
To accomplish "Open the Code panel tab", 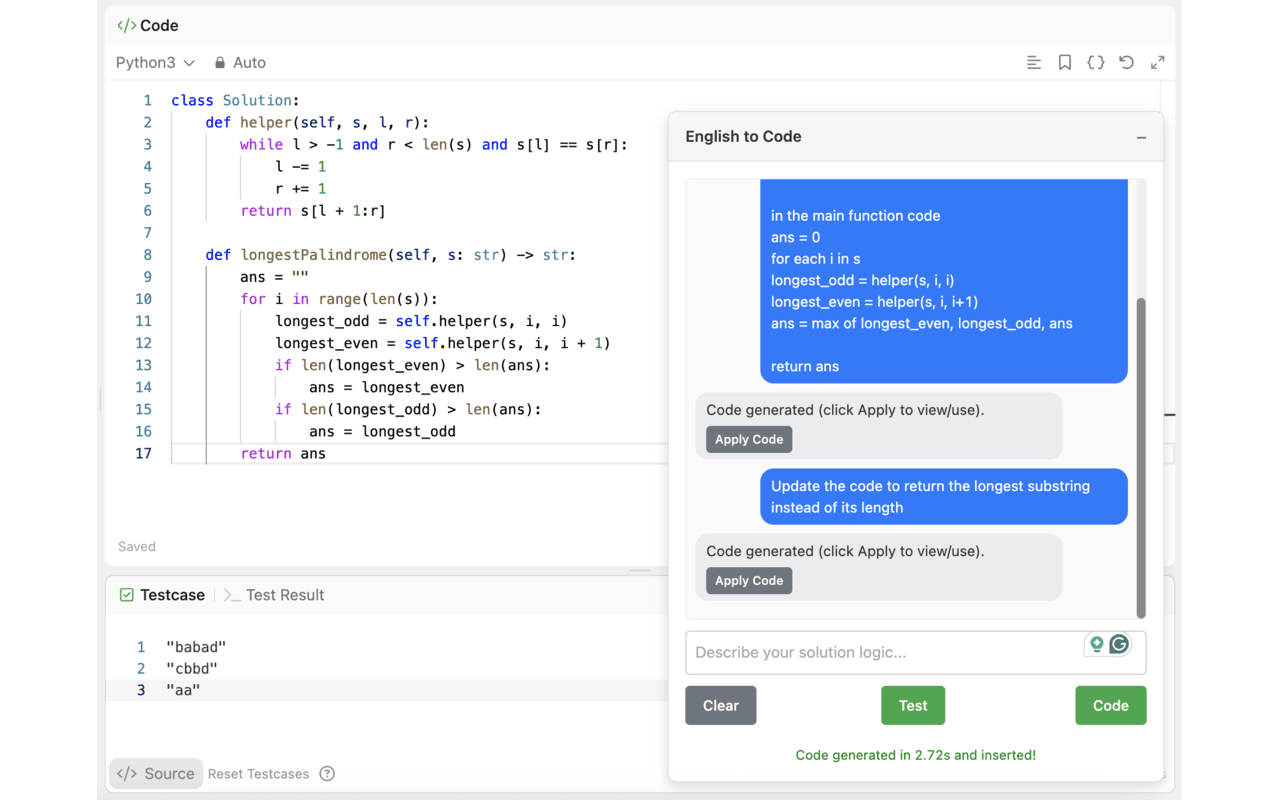I will point(148,26).
